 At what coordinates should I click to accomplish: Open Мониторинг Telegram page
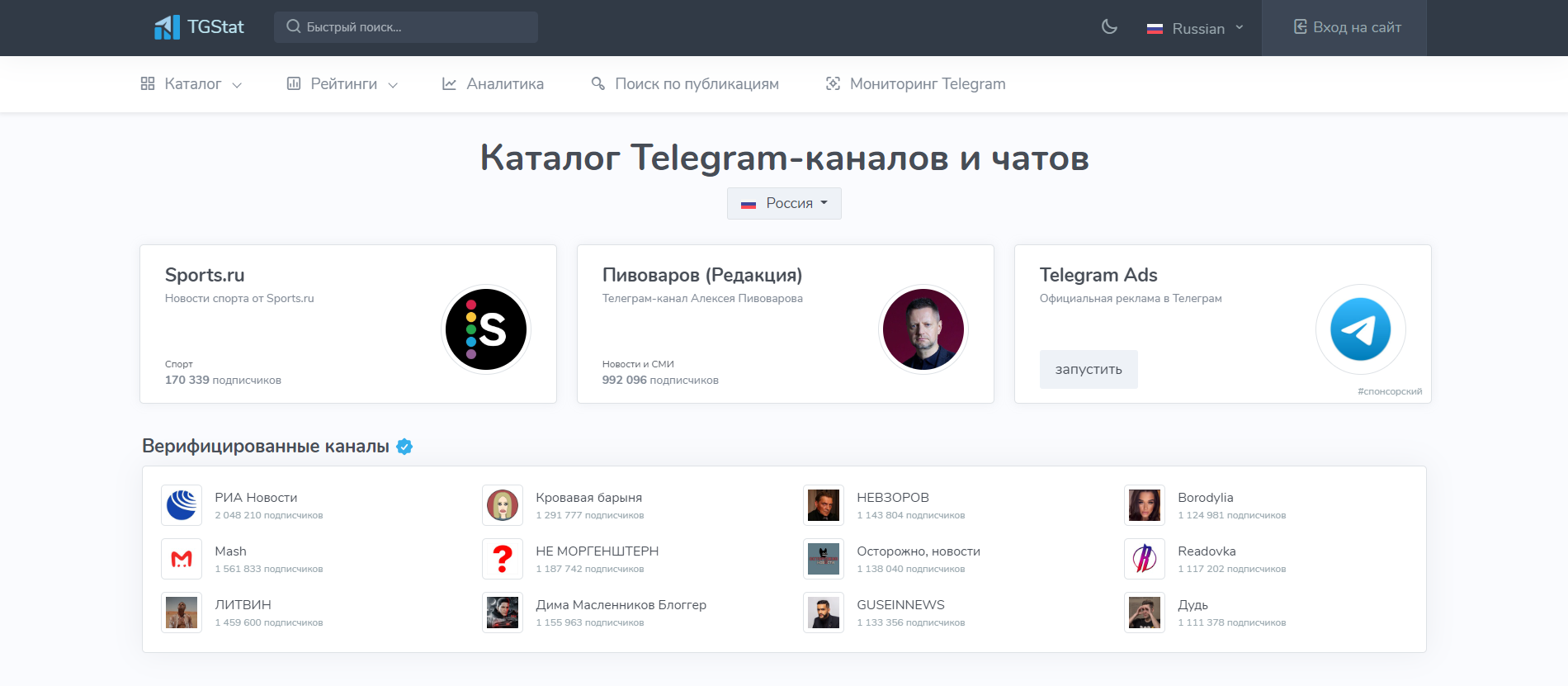[916, 84]
